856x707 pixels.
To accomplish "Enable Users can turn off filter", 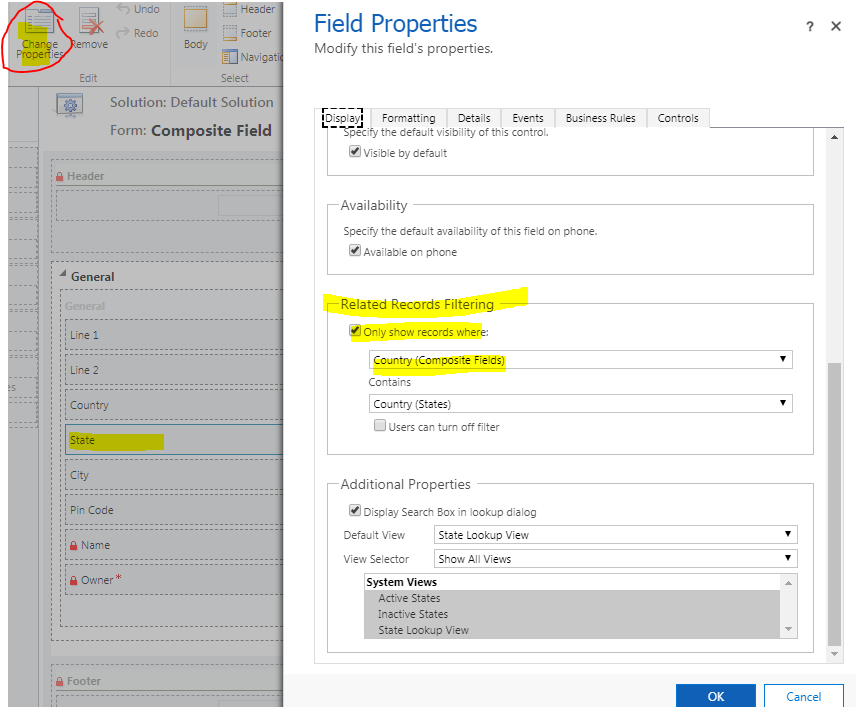I will 380,427.
